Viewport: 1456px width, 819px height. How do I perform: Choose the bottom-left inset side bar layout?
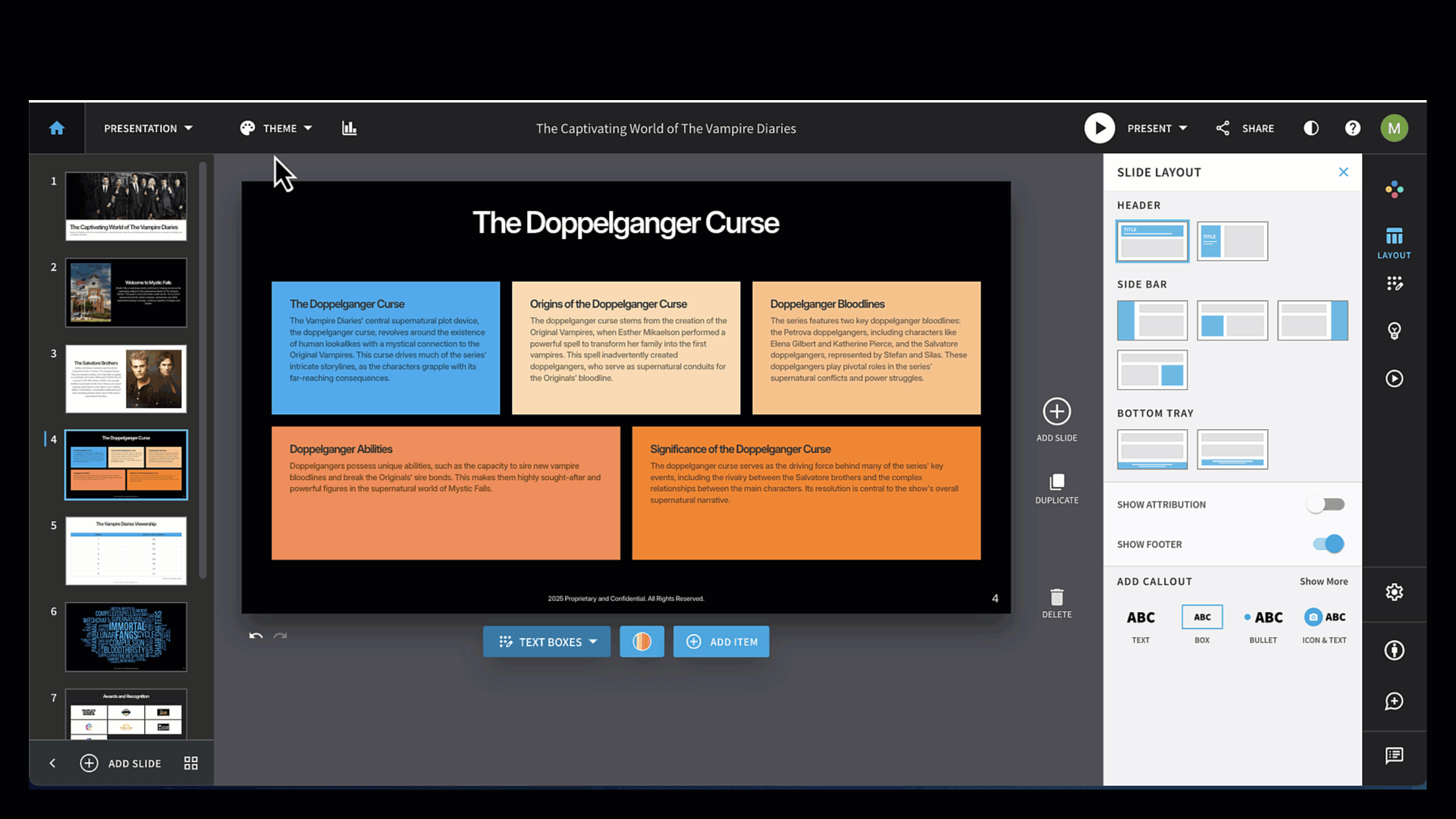[1232, 320]
